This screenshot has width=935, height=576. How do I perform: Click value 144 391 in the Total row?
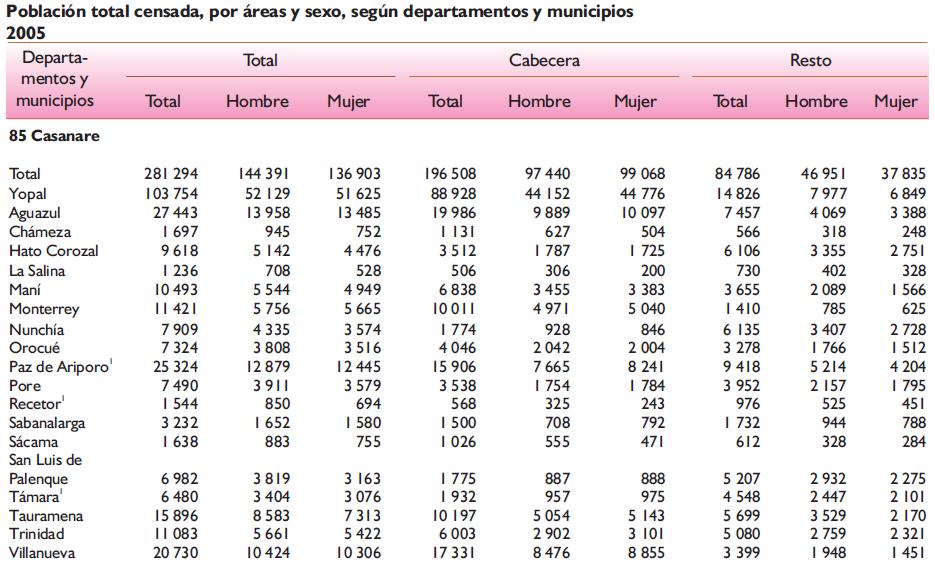point(263,174)
